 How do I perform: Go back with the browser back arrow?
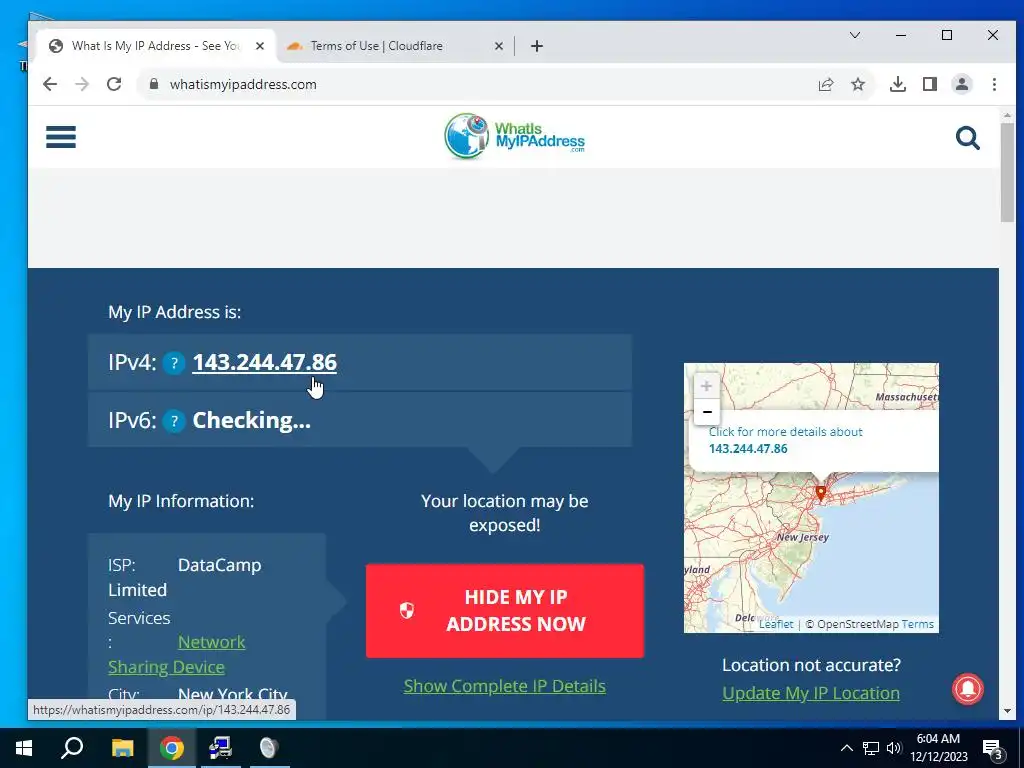50,84
